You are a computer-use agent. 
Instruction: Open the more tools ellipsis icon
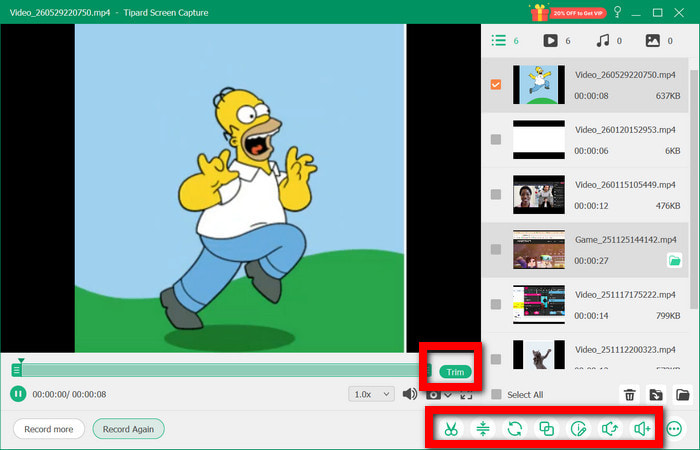pyautogui.click(x=674, y=429)
